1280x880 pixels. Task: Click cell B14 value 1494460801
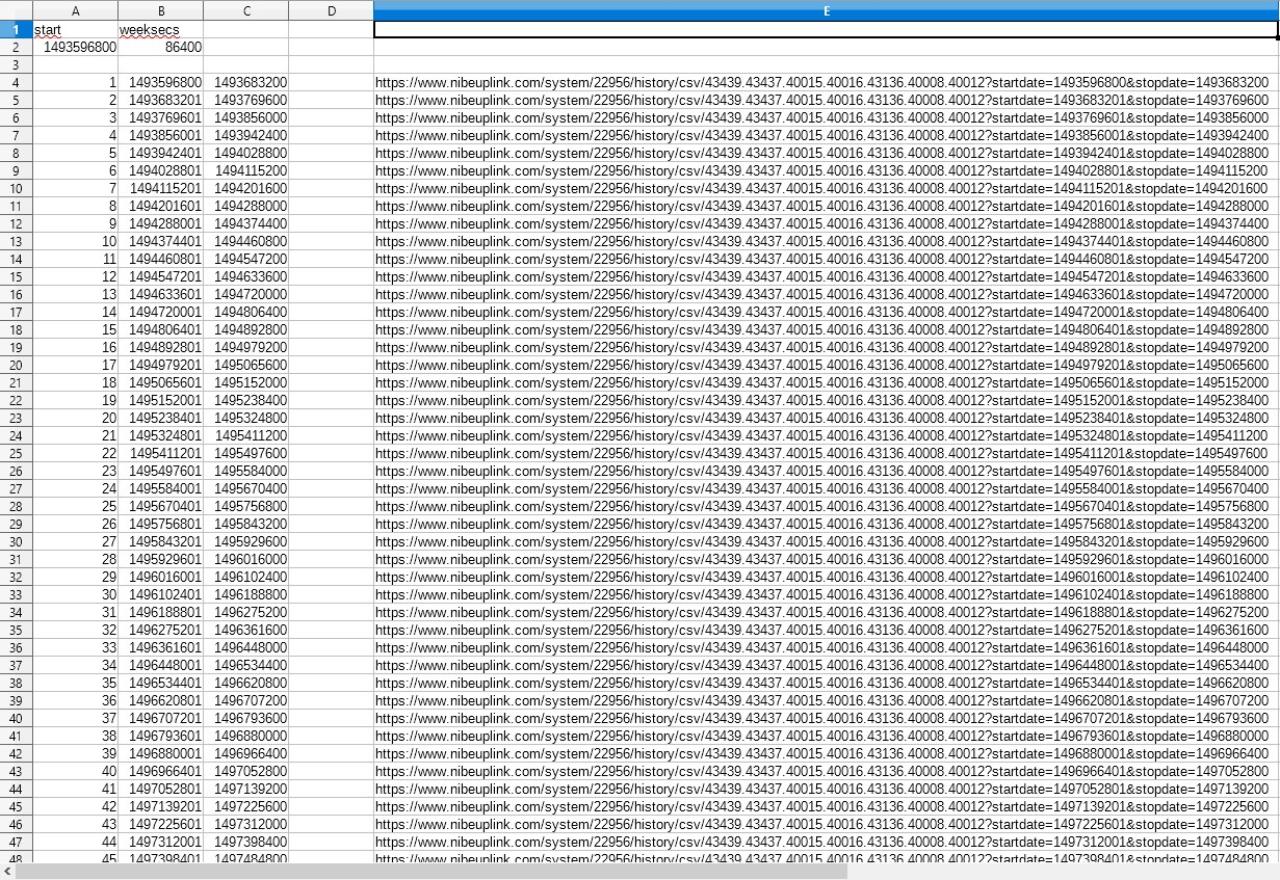(x=161, y=259)
